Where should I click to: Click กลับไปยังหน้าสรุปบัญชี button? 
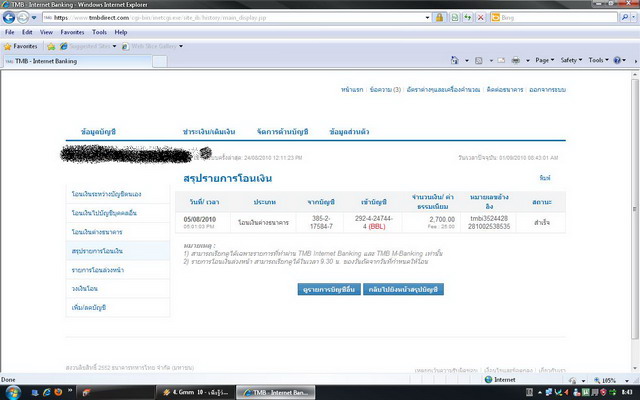coord(402,288)
